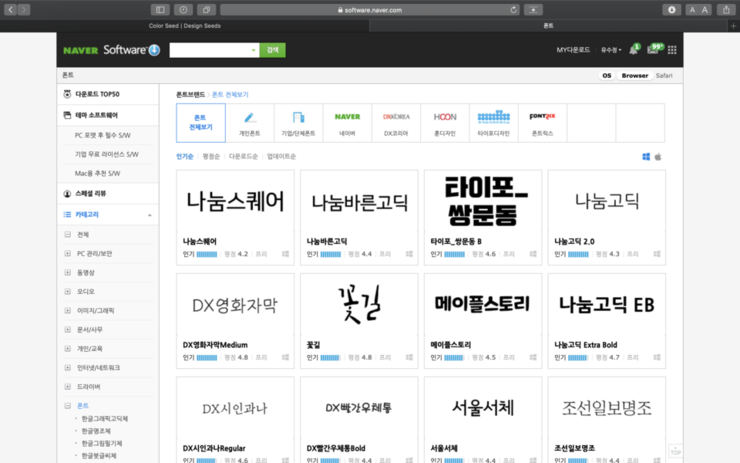Click the 나눔스퀘어 popularity bar

click(x=207, y=254)
